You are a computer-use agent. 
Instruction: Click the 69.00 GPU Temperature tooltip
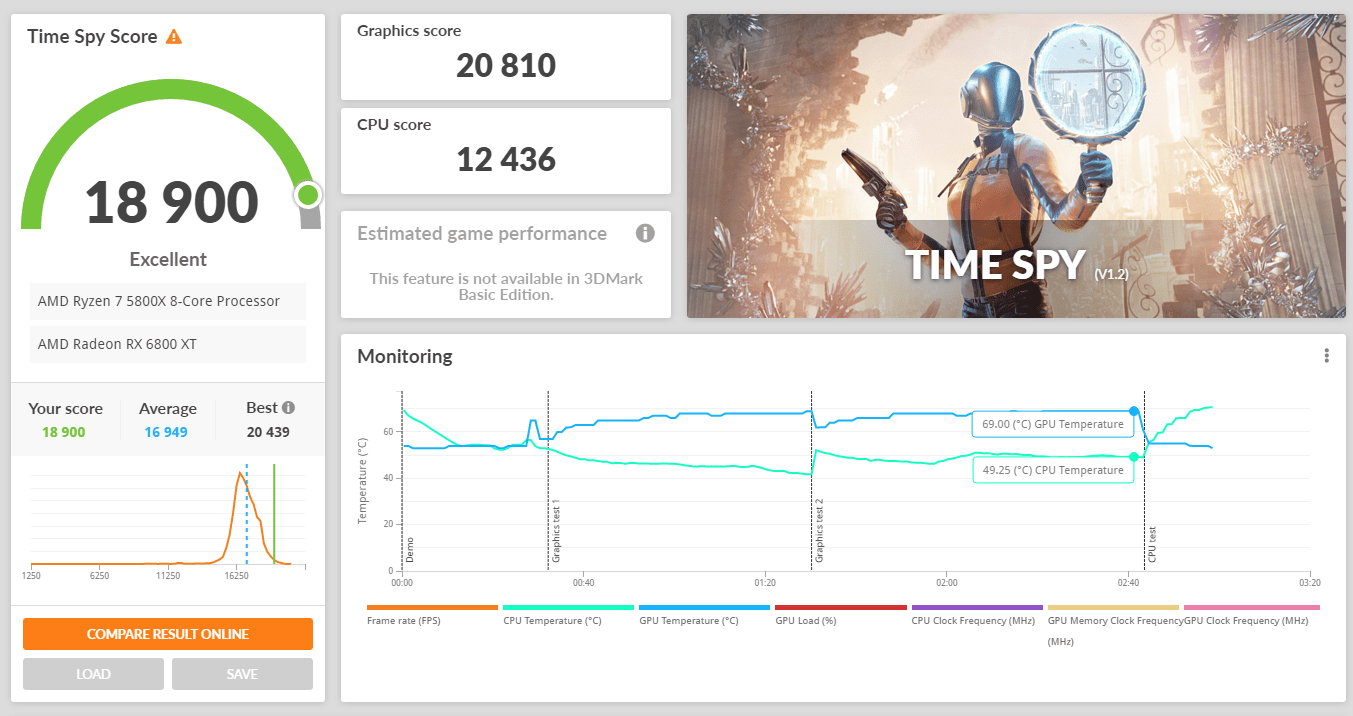pyautogui.click(x=1052, y=424)
